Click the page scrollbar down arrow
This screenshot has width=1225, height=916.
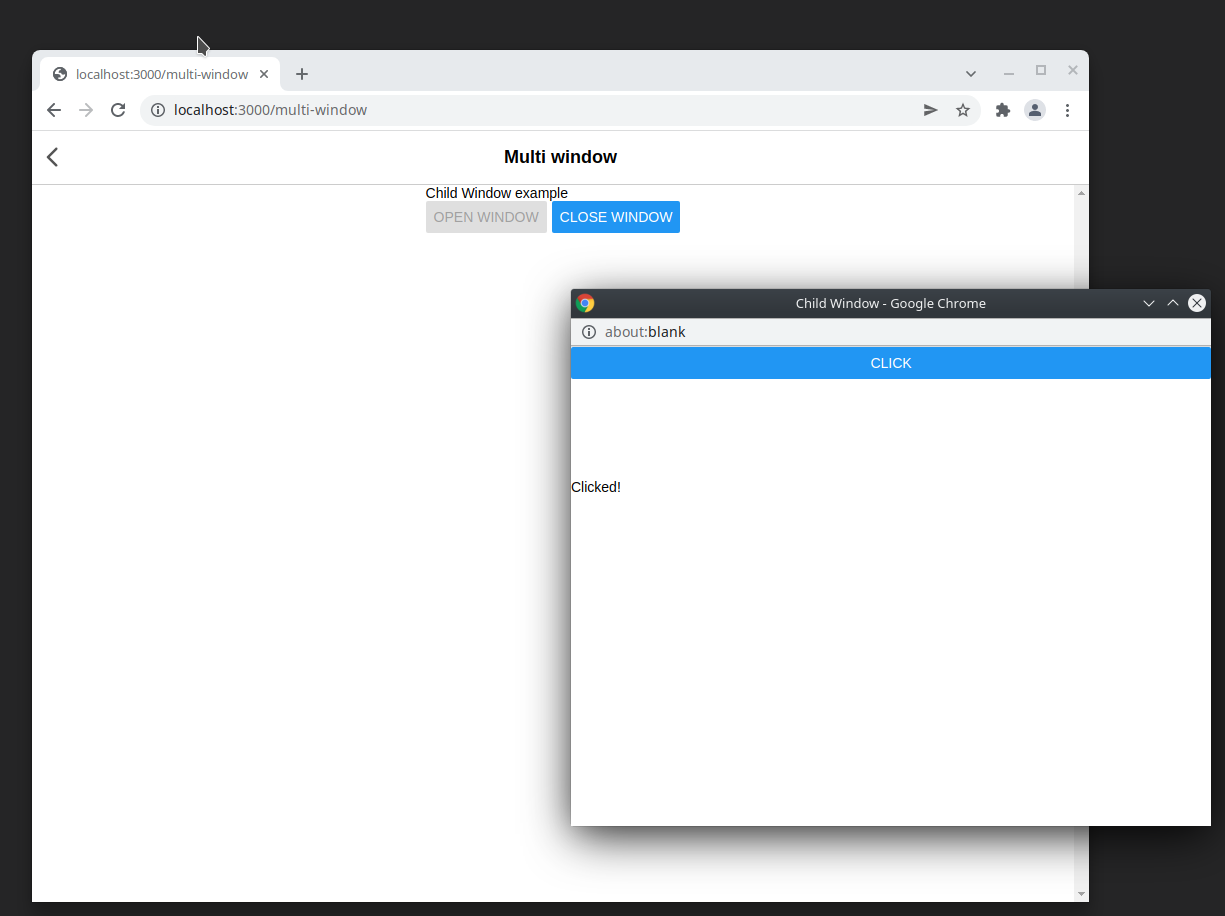[x=1081, y=893]
